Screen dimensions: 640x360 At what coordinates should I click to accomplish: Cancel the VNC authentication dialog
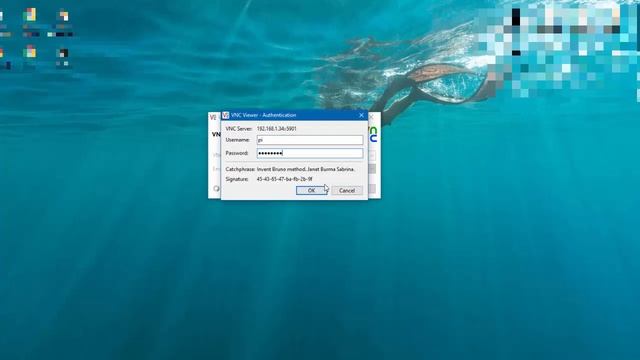point(347,191)
